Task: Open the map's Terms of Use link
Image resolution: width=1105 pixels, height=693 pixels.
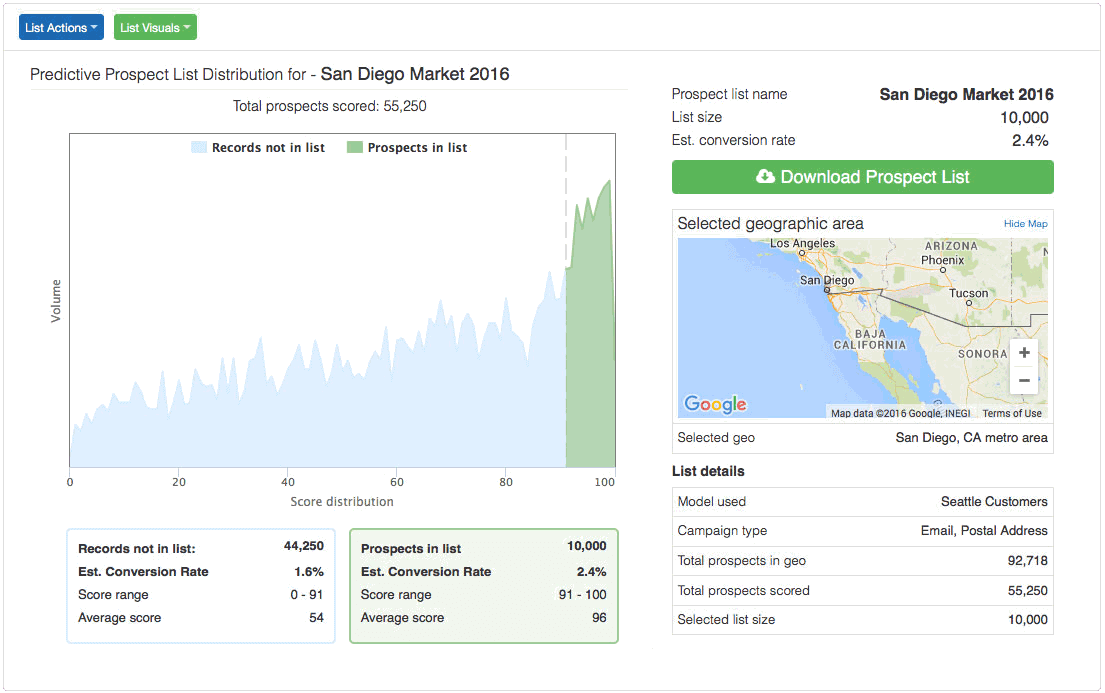Action: pos(1011,412)
